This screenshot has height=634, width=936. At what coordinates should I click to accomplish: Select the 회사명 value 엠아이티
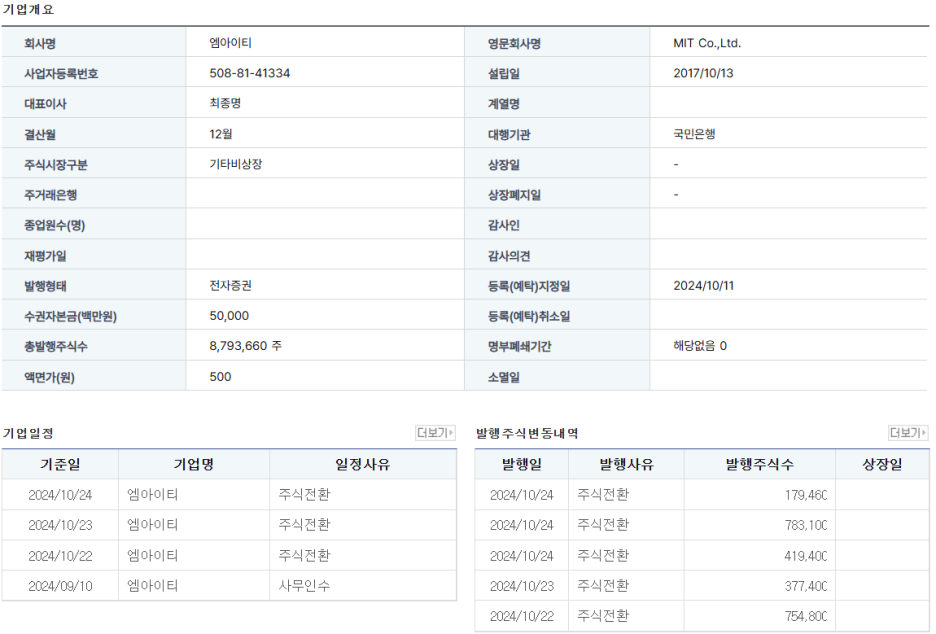click(x=230, y=43)
